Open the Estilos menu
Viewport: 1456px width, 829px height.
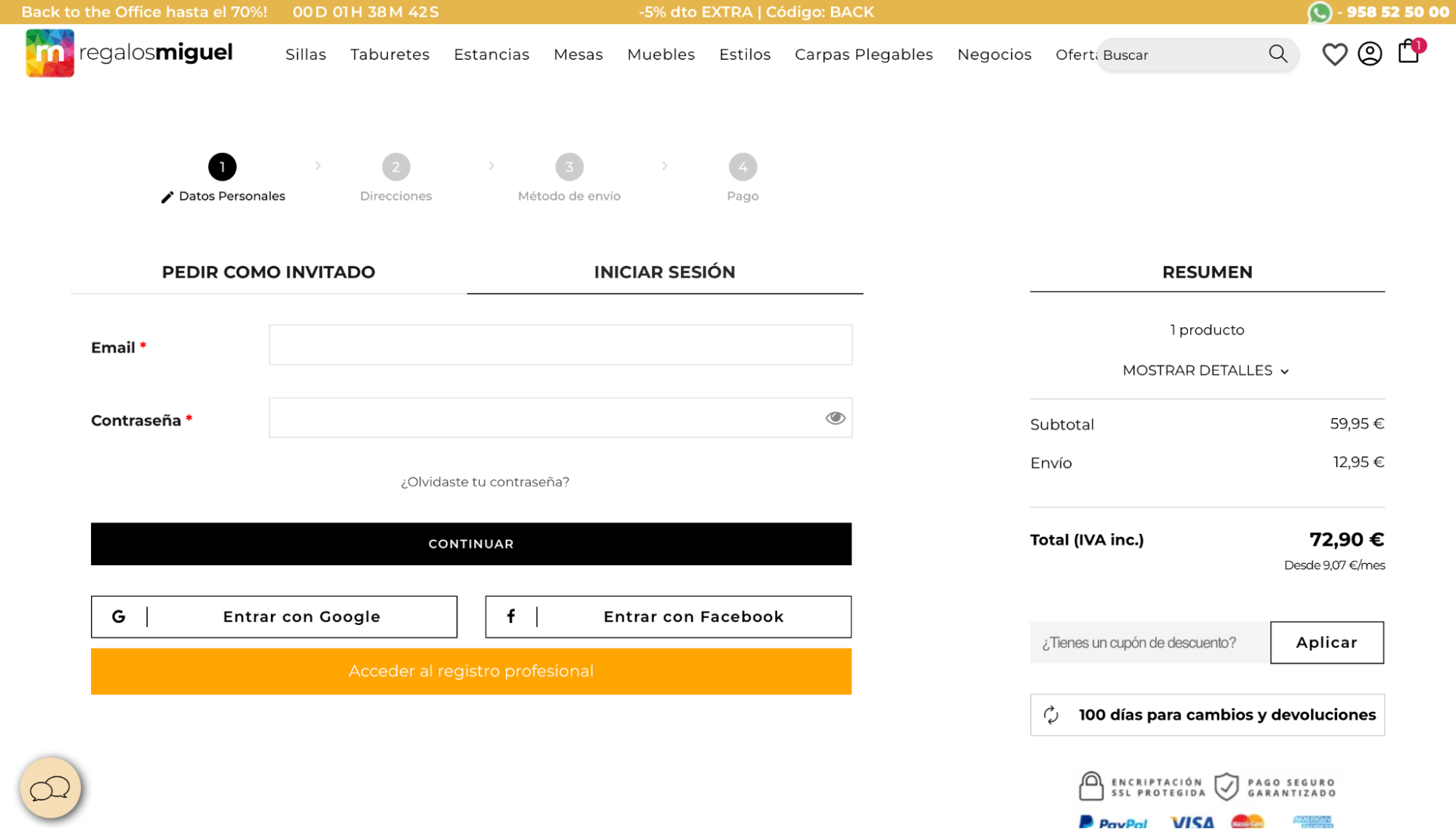tap(744, 55)
